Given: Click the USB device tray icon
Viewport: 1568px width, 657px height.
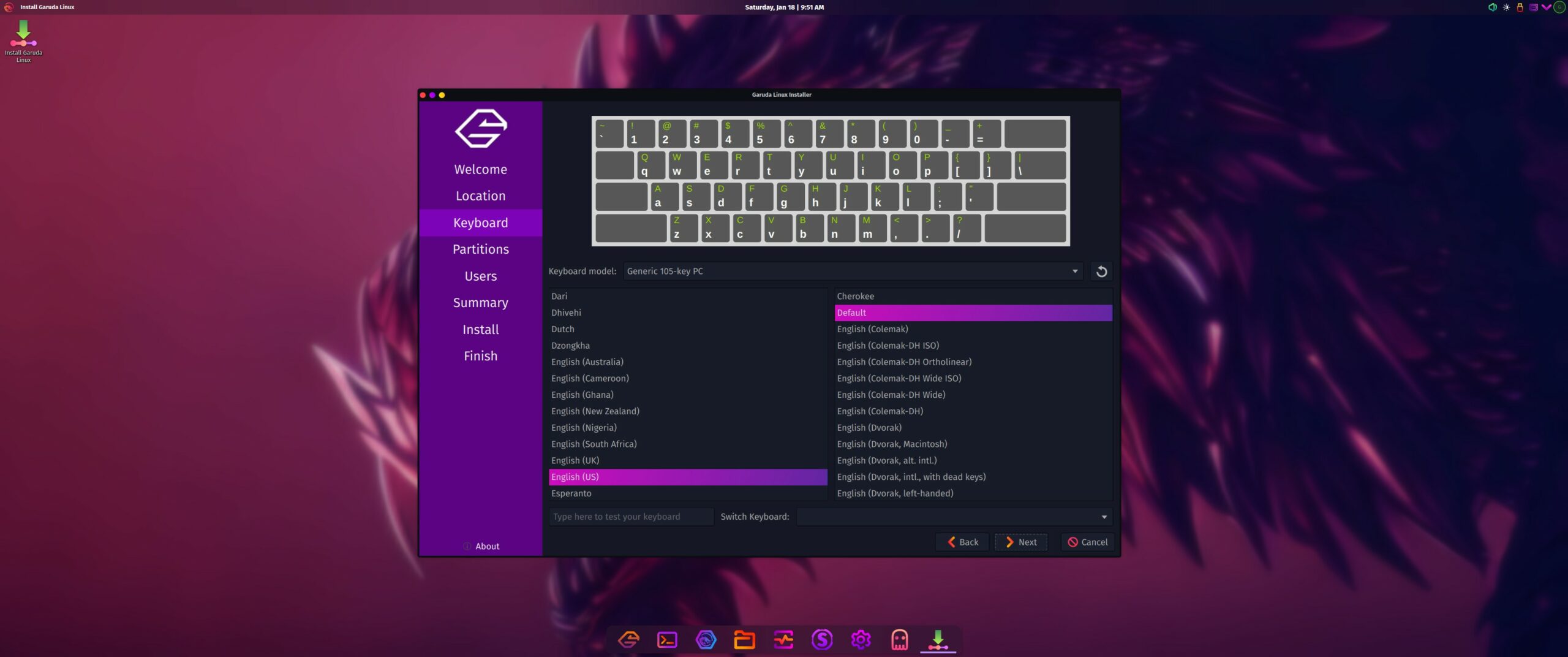Looking at the screenshot, I should (x=1520, y=7).
